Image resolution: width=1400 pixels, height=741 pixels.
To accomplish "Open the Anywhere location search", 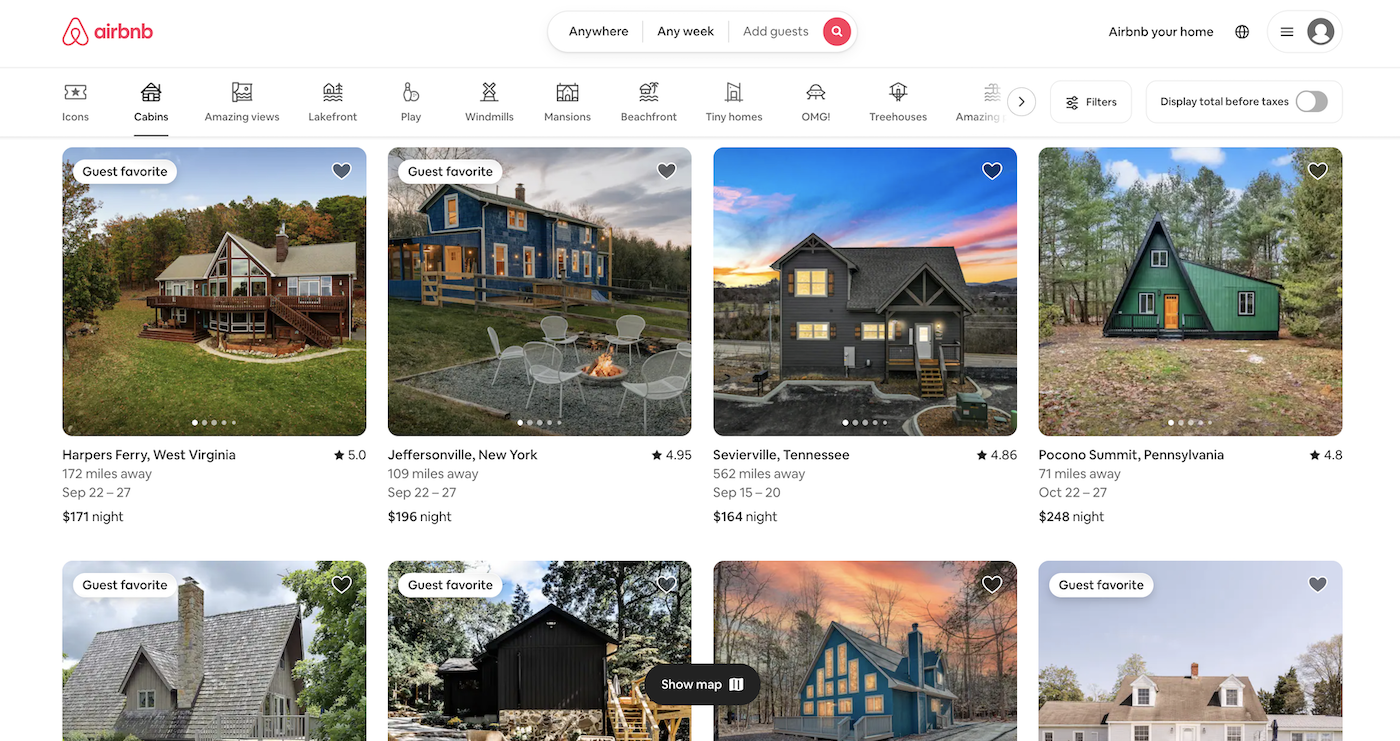I will [x=597, y=31].
